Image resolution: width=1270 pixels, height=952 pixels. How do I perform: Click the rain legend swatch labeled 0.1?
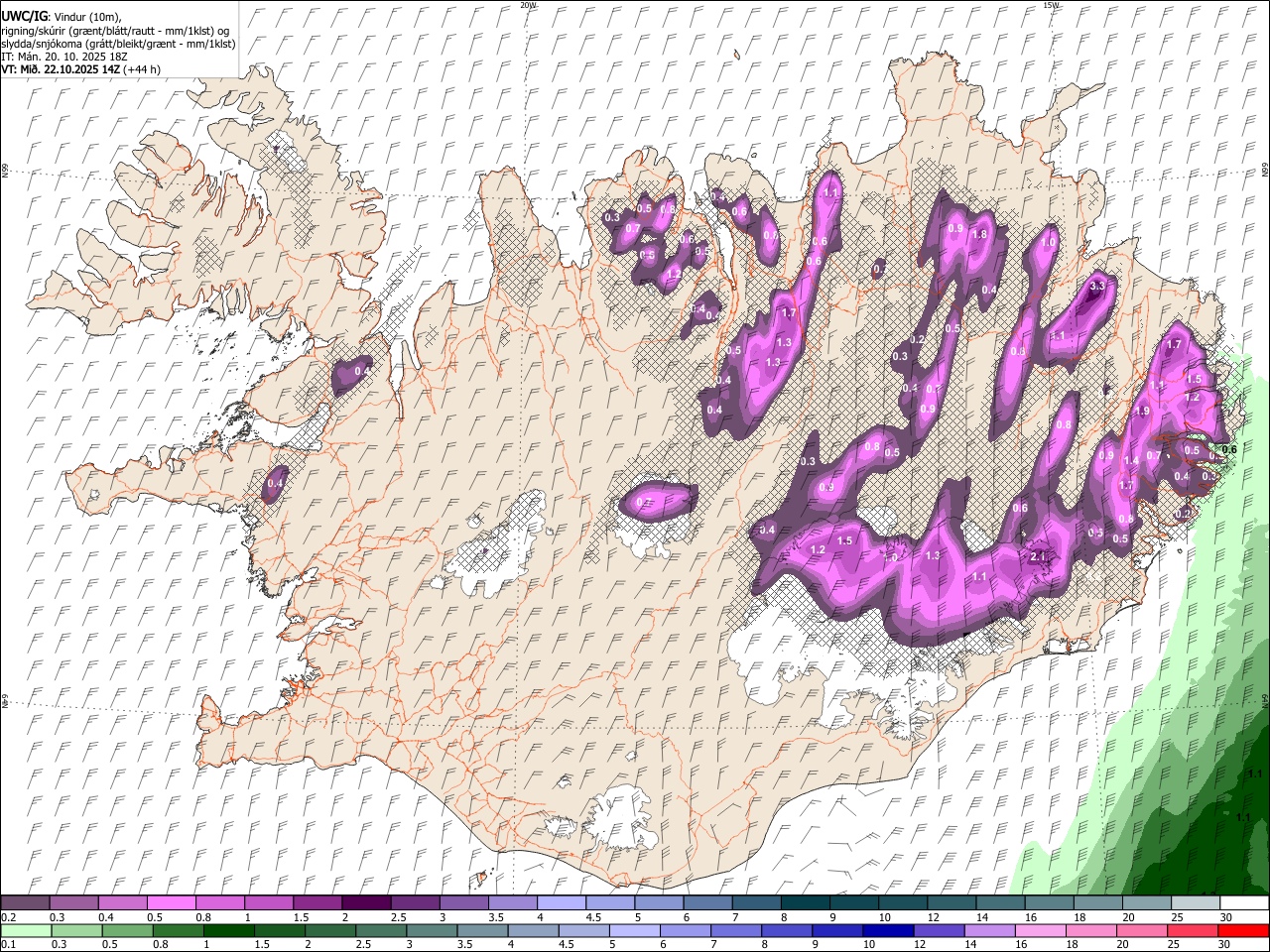[26, 930]
